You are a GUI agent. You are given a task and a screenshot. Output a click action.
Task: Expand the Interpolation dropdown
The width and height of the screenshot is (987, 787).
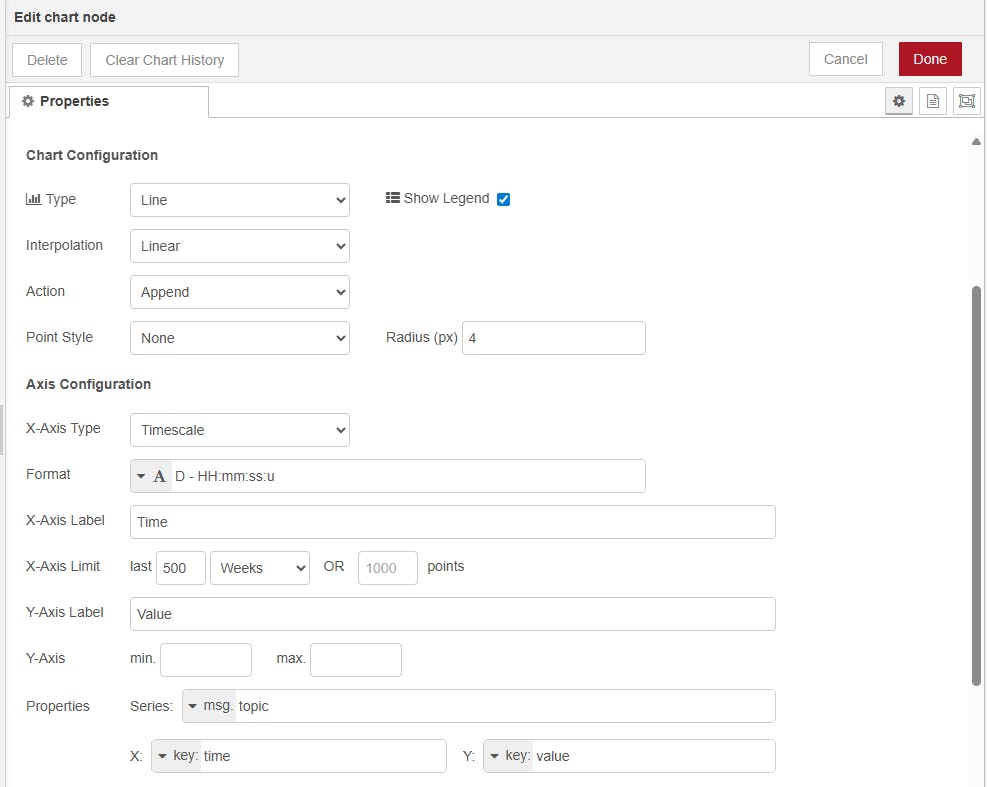pyautogui.click(x=240, y=246)
